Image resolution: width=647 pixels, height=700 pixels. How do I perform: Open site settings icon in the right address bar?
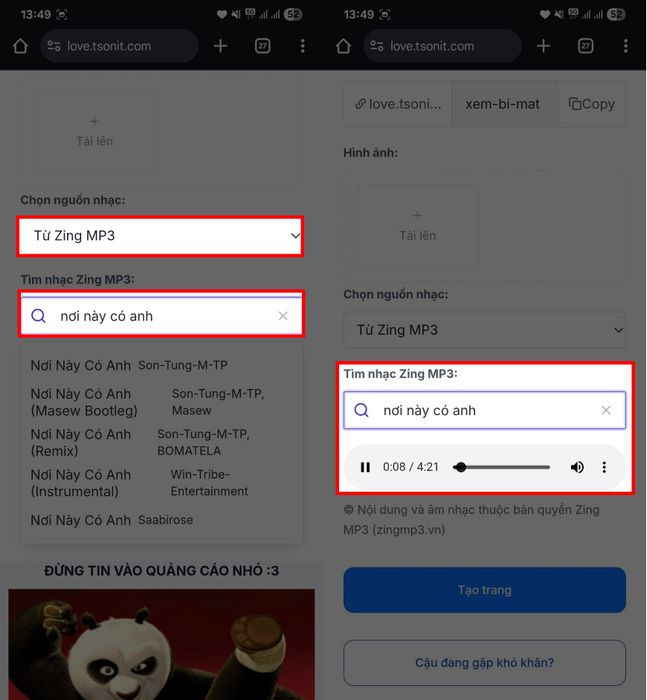tap(377, 46)
